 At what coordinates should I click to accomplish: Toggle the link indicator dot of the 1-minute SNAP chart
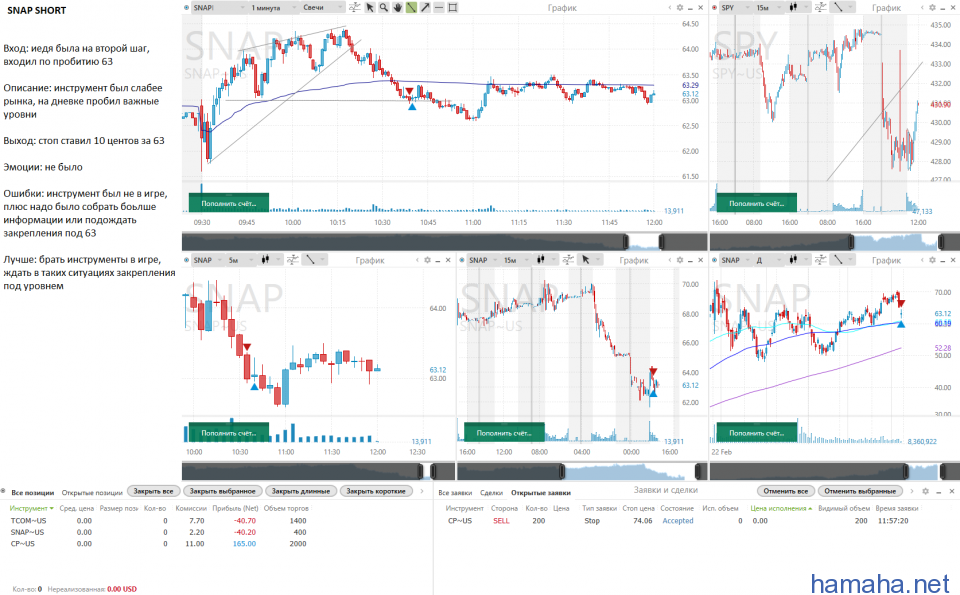tap(186, 7)
